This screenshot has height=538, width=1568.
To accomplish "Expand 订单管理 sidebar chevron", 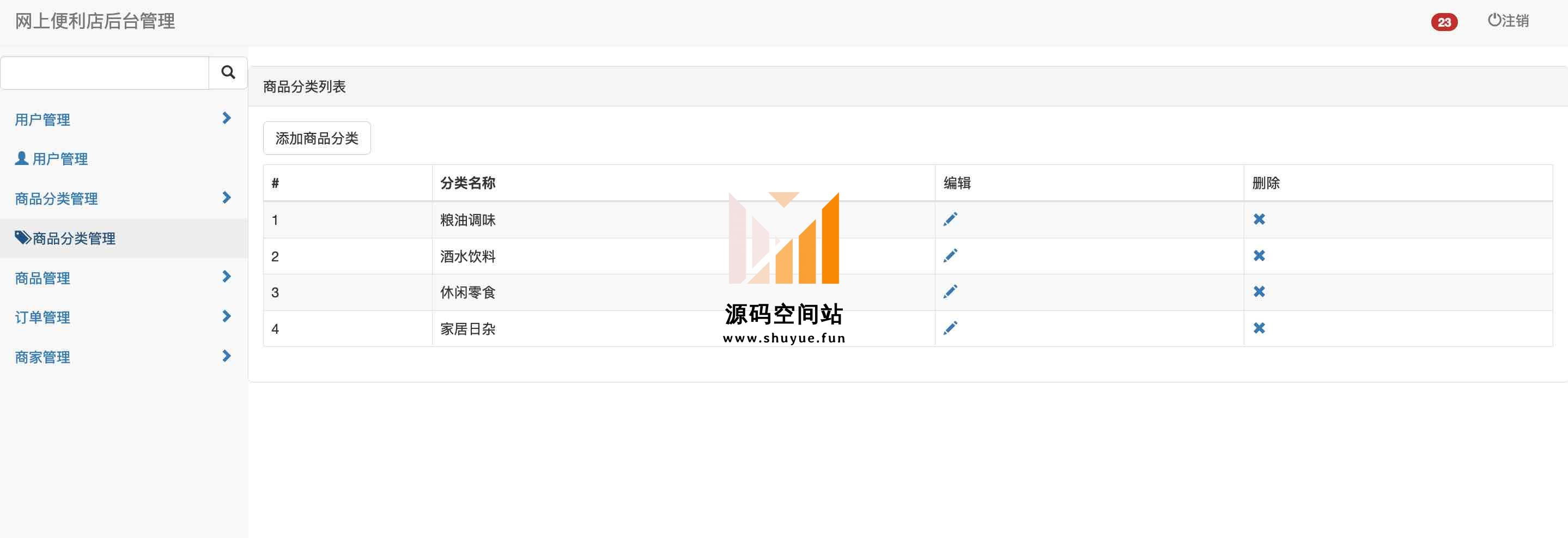I will (227, 316).
